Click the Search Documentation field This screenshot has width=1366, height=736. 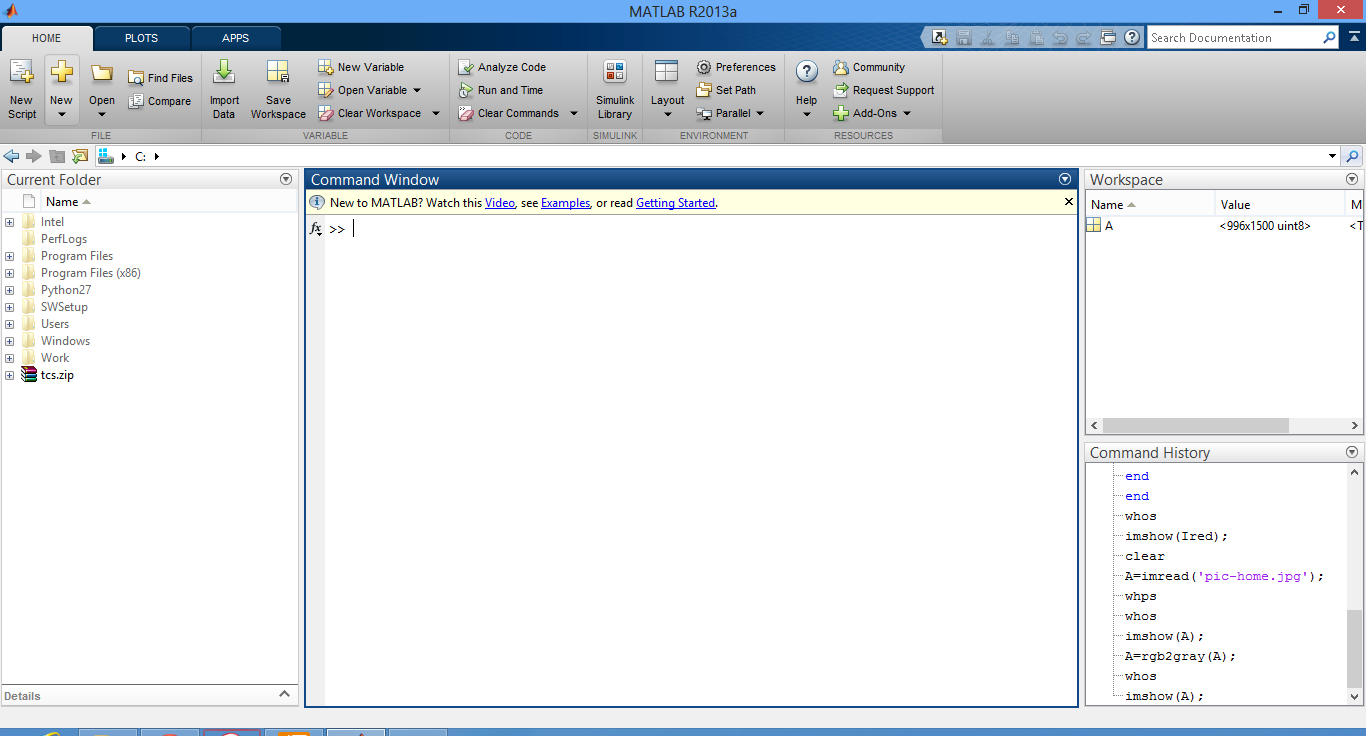tap(1233, 38)
